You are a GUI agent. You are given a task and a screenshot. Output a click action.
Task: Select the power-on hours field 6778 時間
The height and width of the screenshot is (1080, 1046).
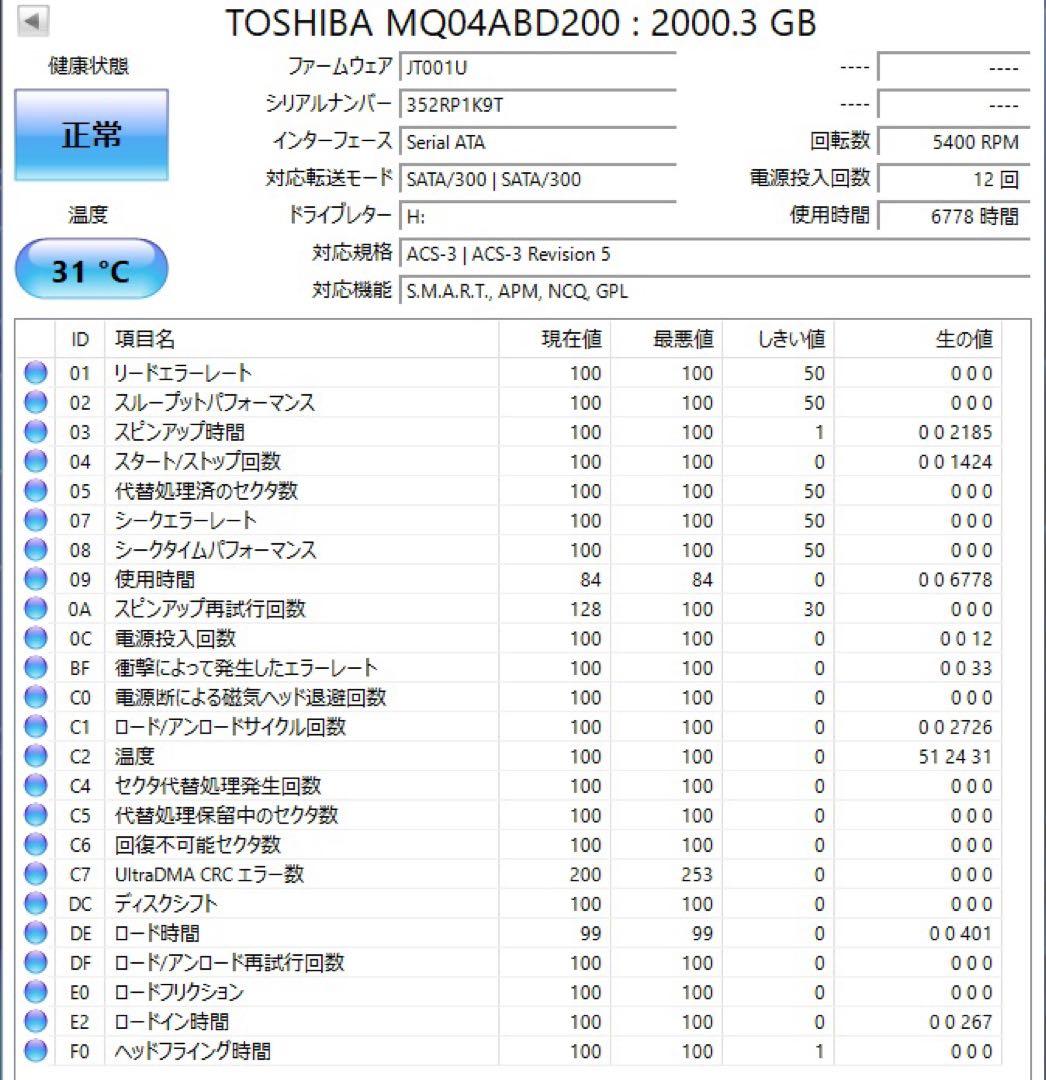954,216
